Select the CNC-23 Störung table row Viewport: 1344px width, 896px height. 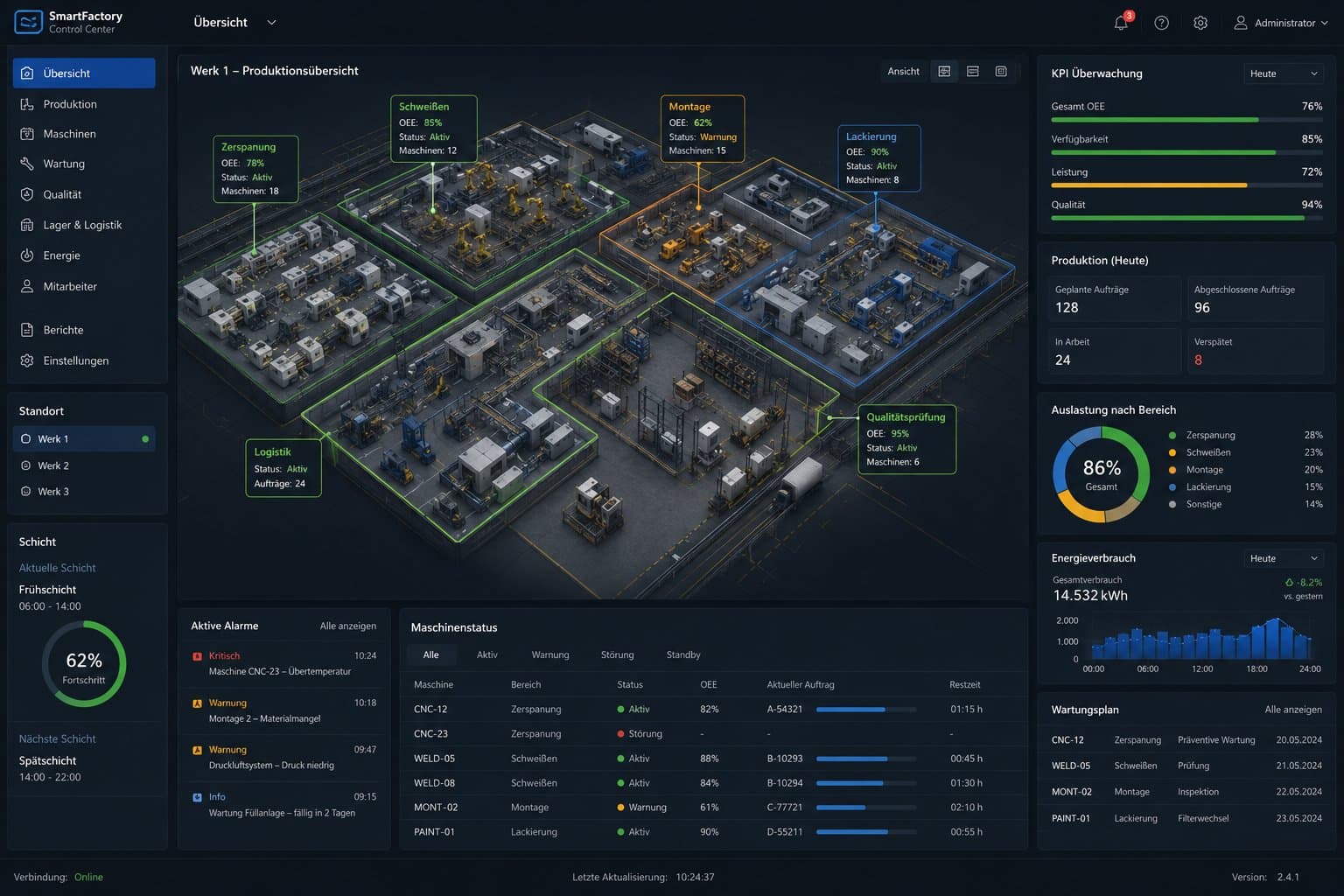[712, 734]
